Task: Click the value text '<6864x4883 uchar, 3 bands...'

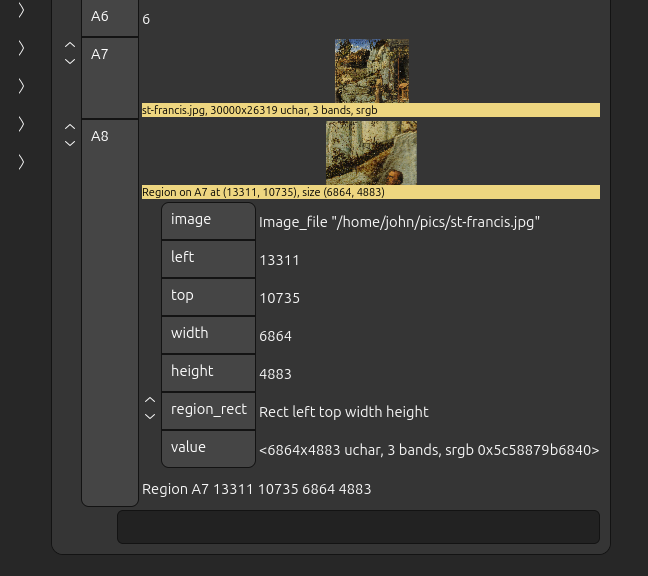Action: 429,450
